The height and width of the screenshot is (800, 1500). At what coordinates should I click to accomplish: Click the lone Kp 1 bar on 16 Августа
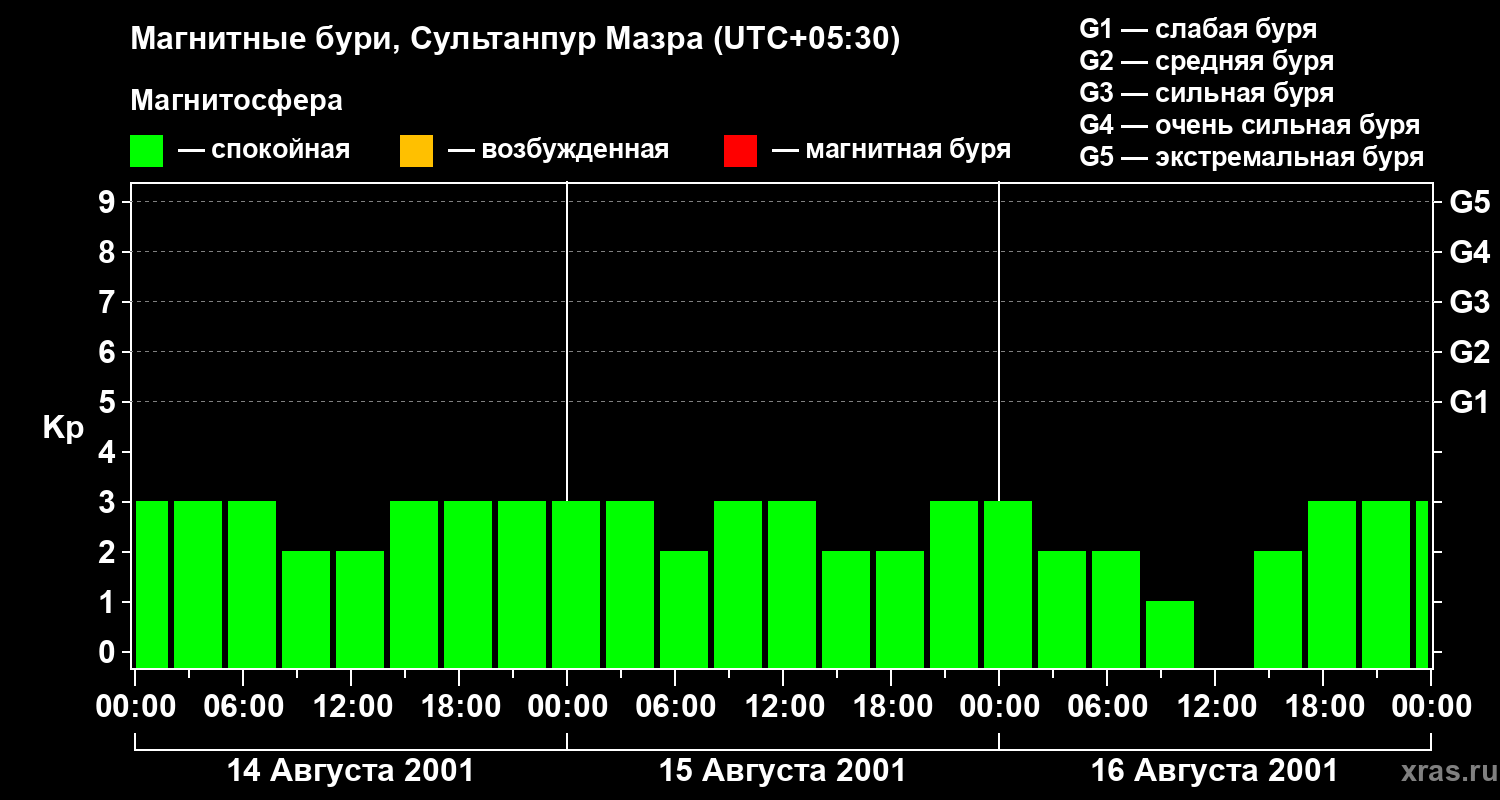click(1170, 634)
